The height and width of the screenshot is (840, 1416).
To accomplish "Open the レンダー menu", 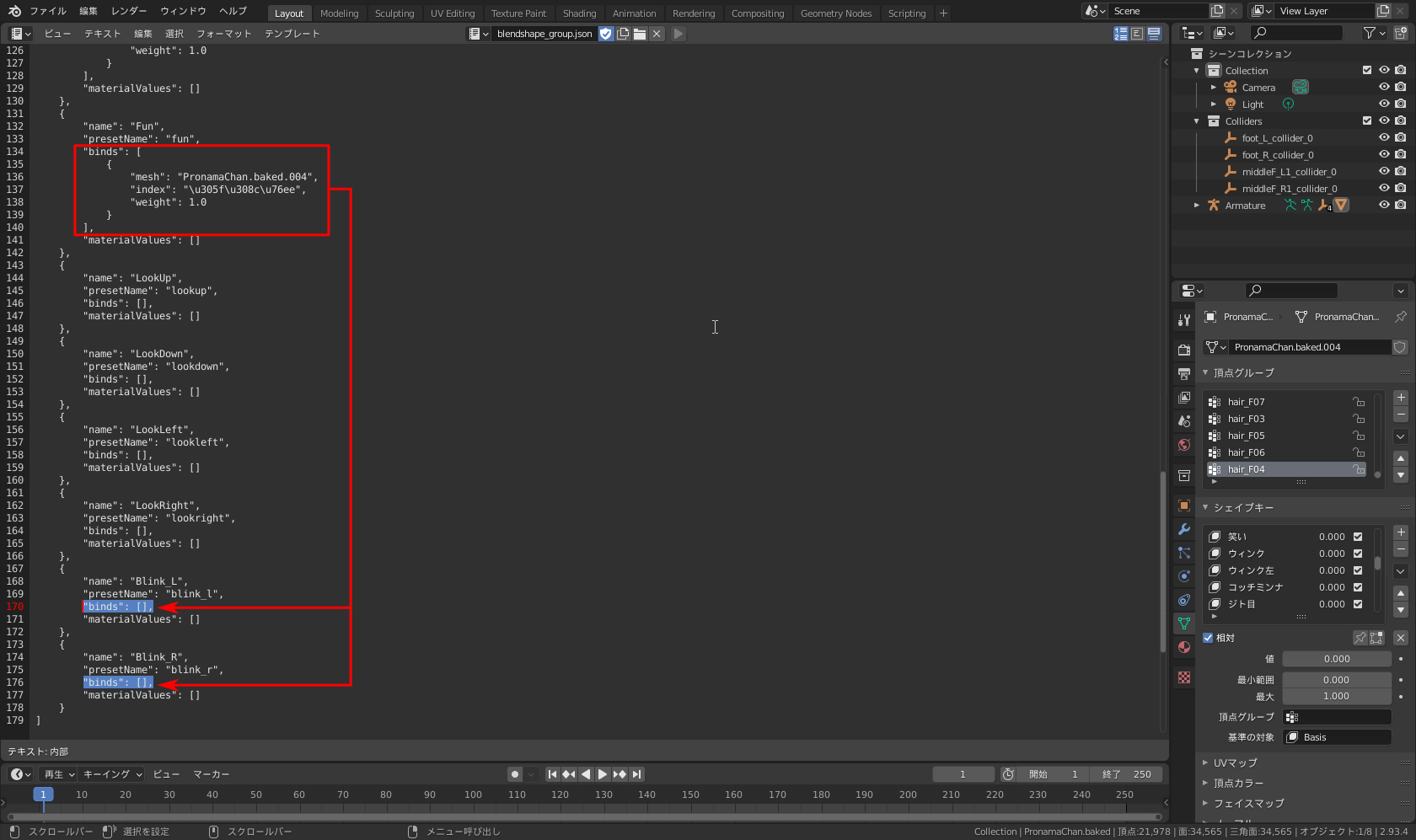I will [128, 11].
